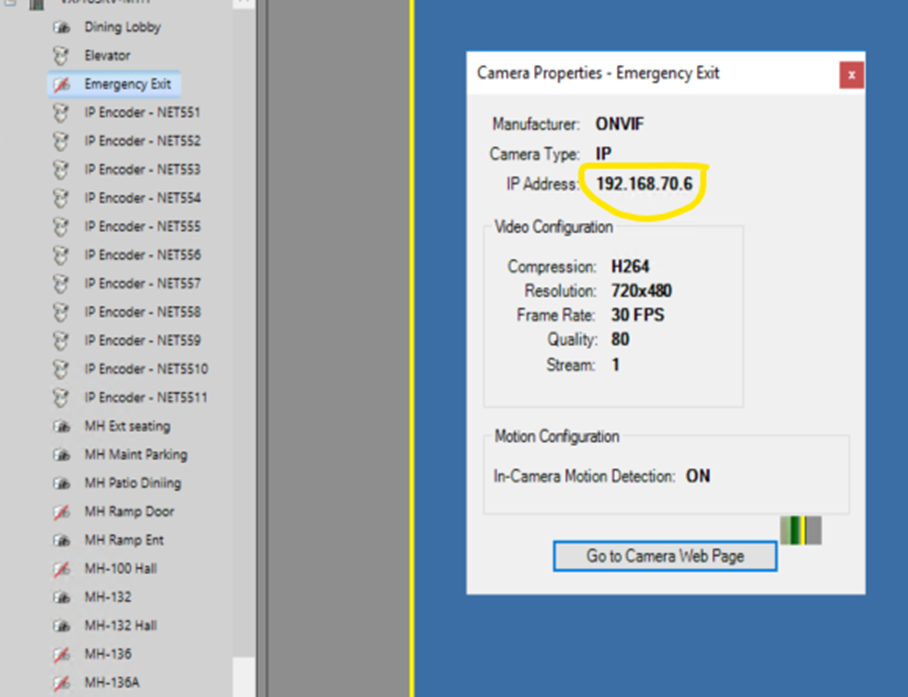Click the MH Patio Dining camera icon
The height and width of the screenshot is (697, 908).
[x=61, y=483]
